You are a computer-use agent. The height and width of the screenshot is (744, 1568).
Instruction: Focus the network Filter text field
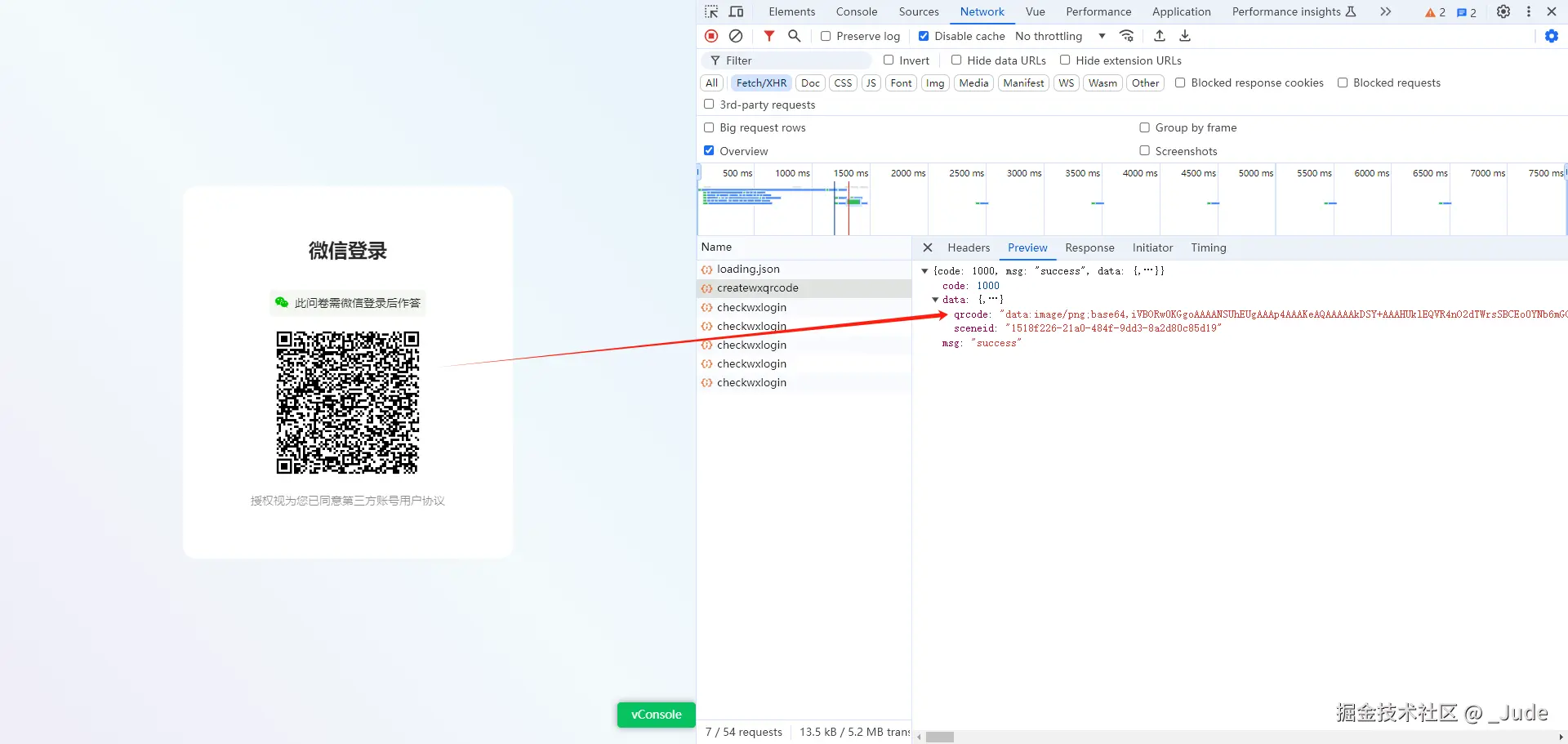click(787, 60)
